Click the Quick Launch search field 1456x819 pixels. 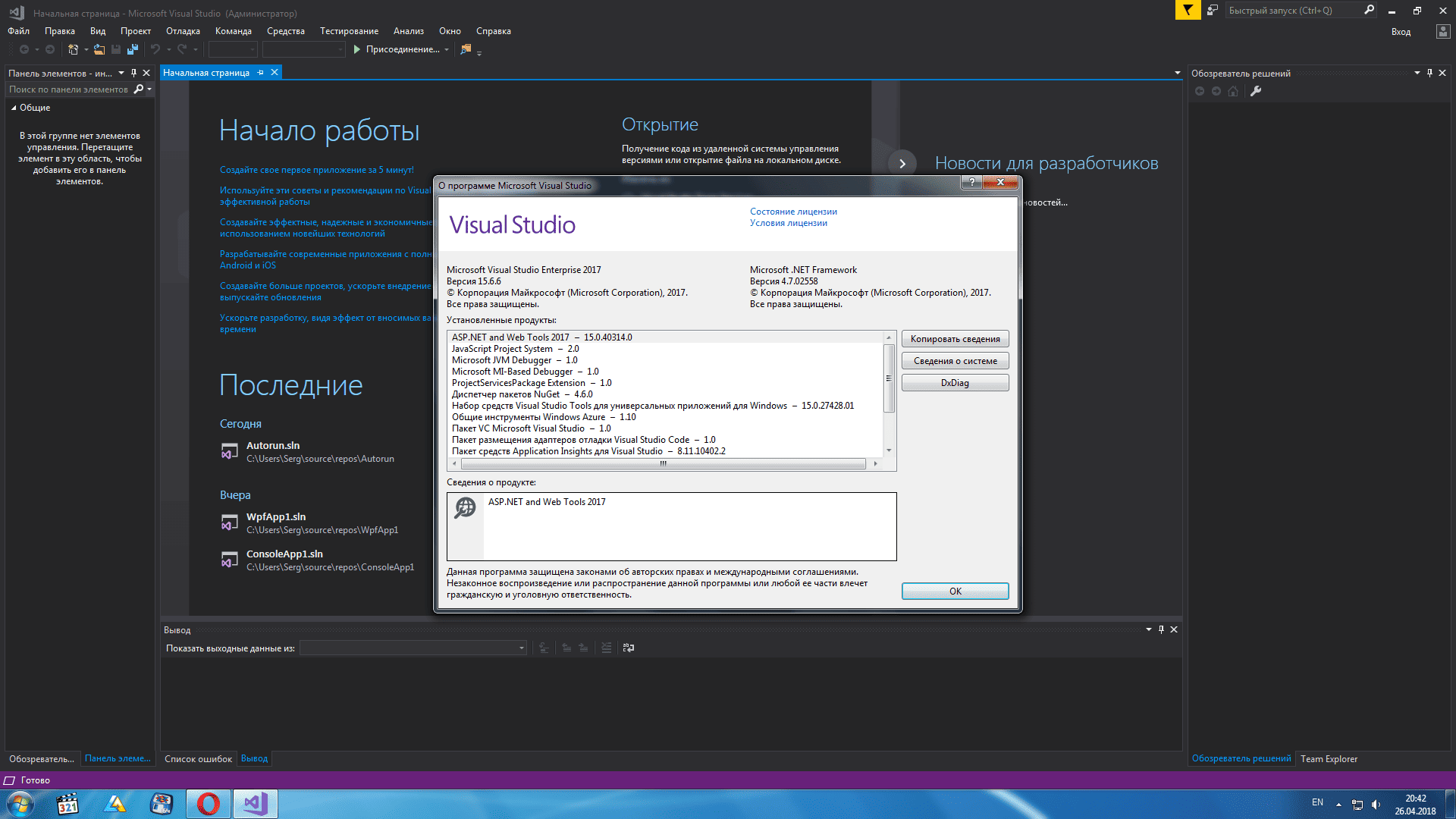point(1293,10)
